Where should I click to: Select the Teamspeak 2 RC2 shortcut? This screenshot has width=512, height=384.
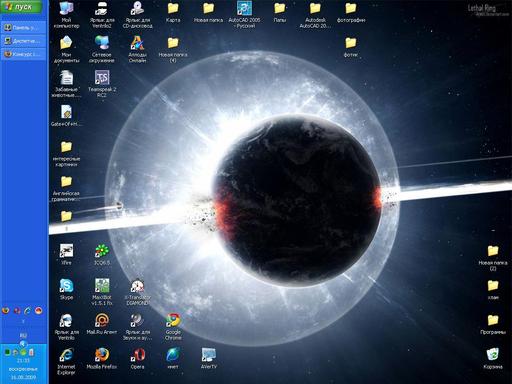pos(102,84)
